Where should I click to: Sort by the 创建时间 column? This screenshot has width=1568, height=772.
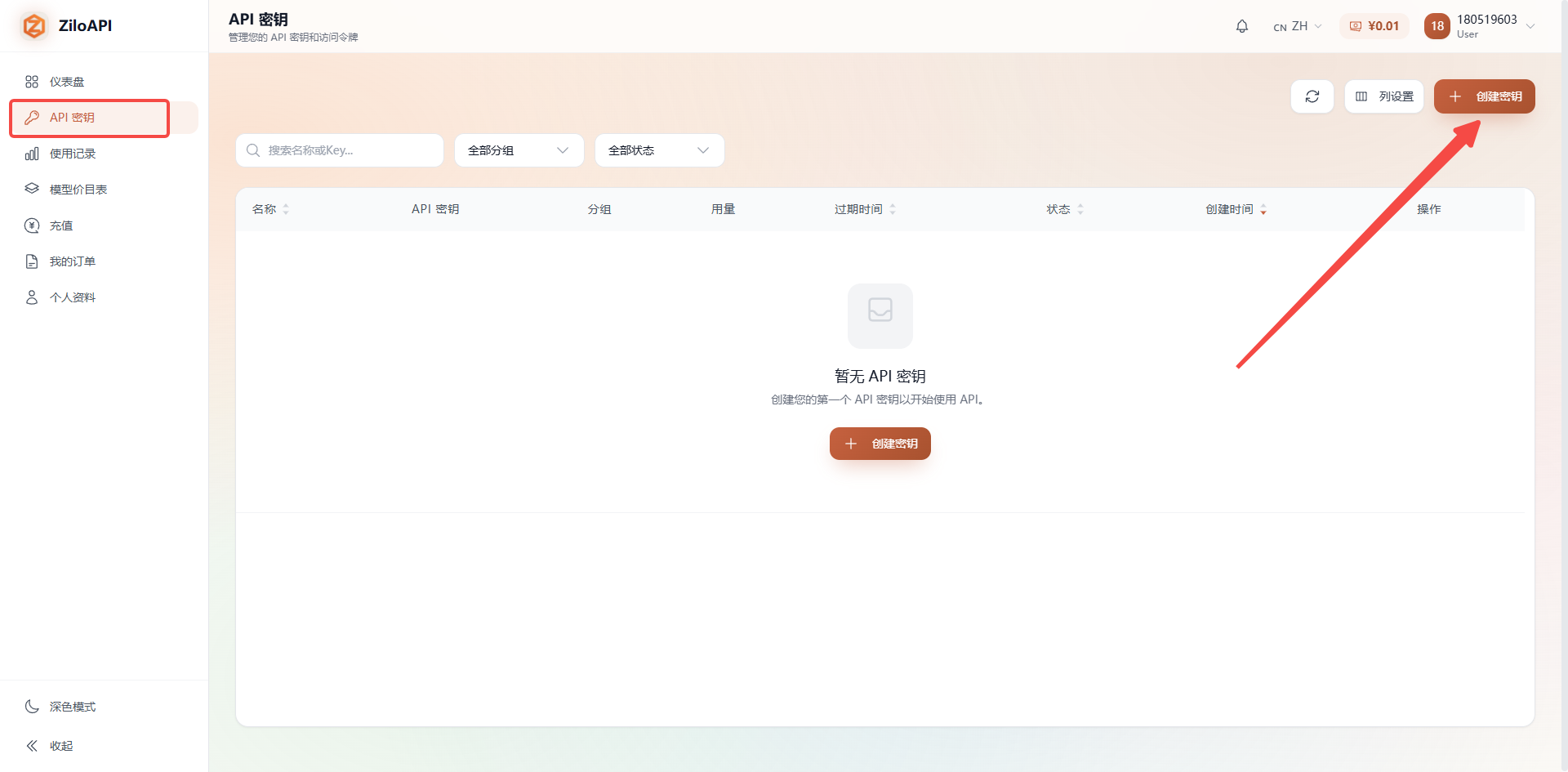click(x=1236, y=209)
